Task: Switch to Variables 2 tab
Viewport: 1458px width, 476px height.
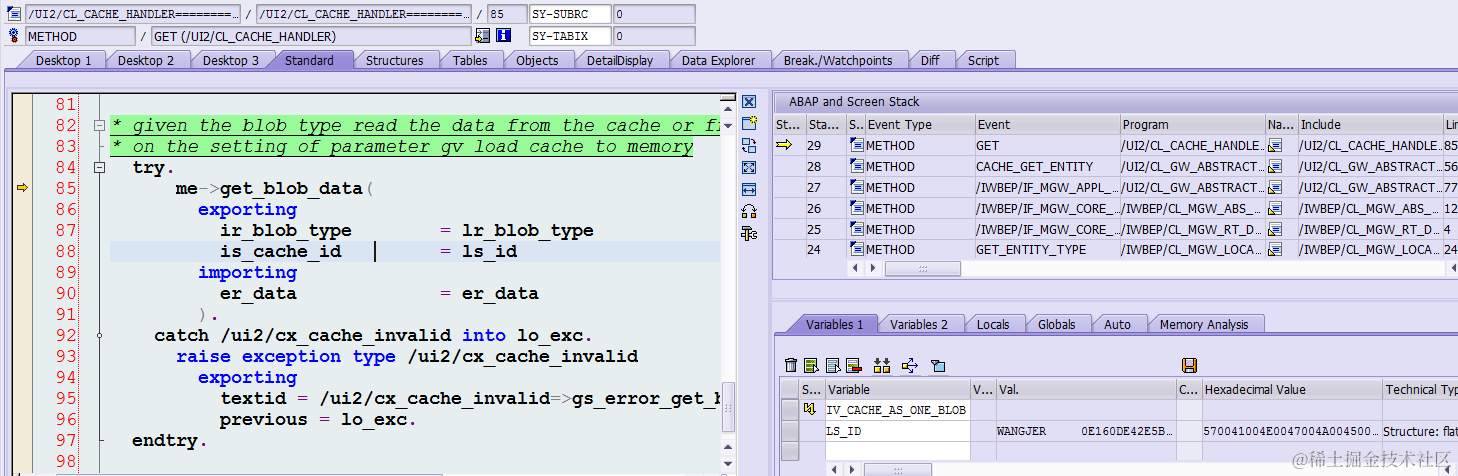Action: tap(919, 324)
